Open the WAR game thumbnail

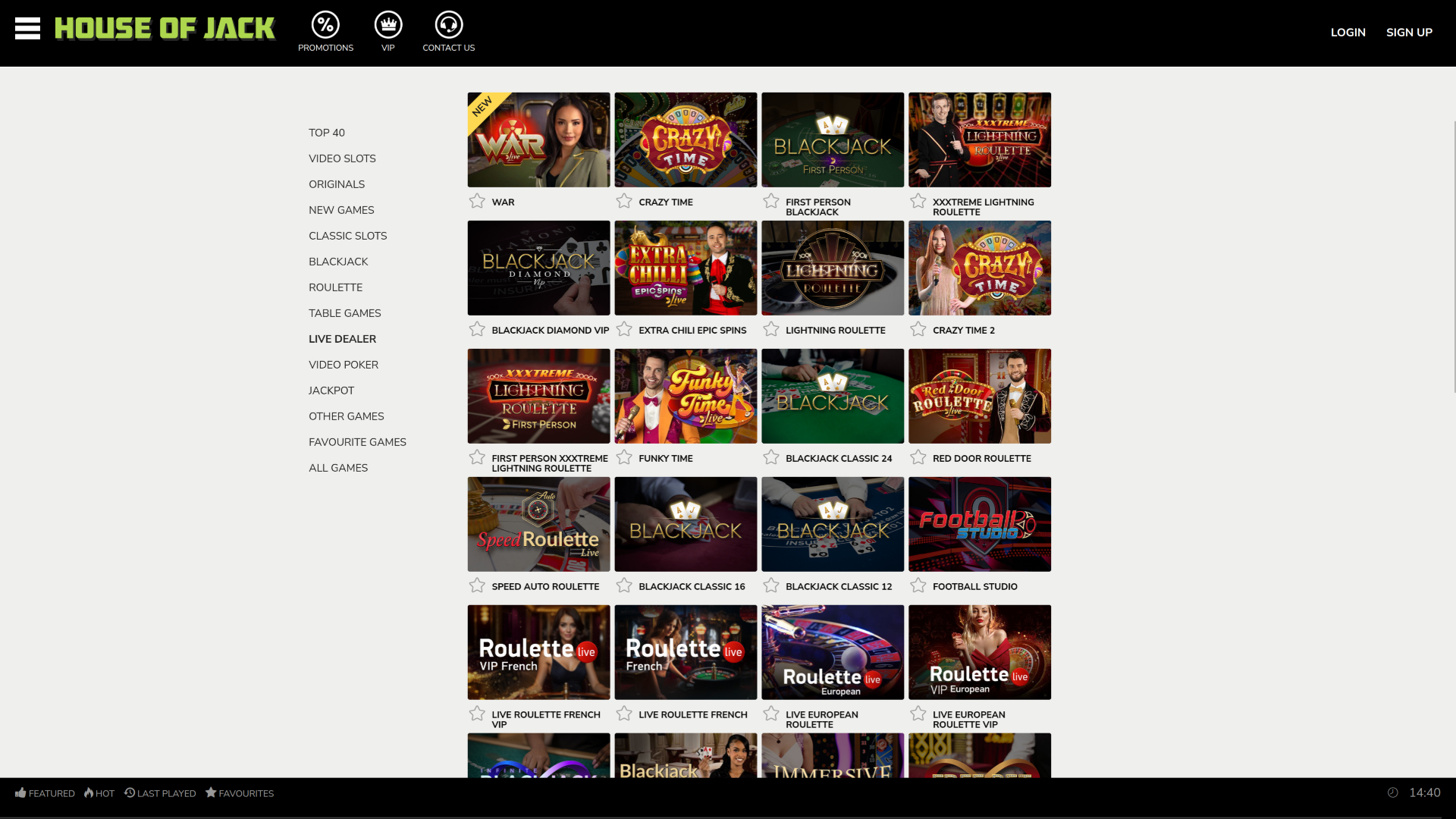(538, 140)
